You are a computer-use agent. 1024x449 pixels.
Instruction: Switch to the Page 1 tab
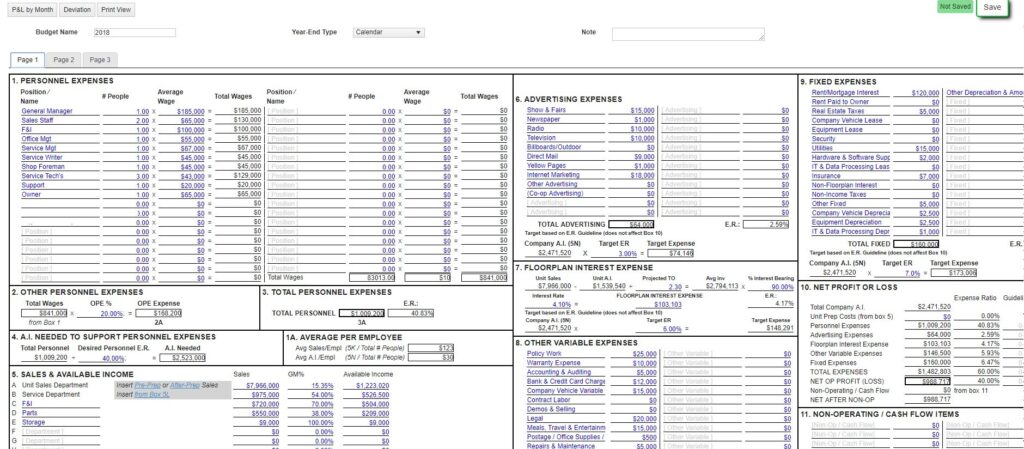(x=27, y=59)
